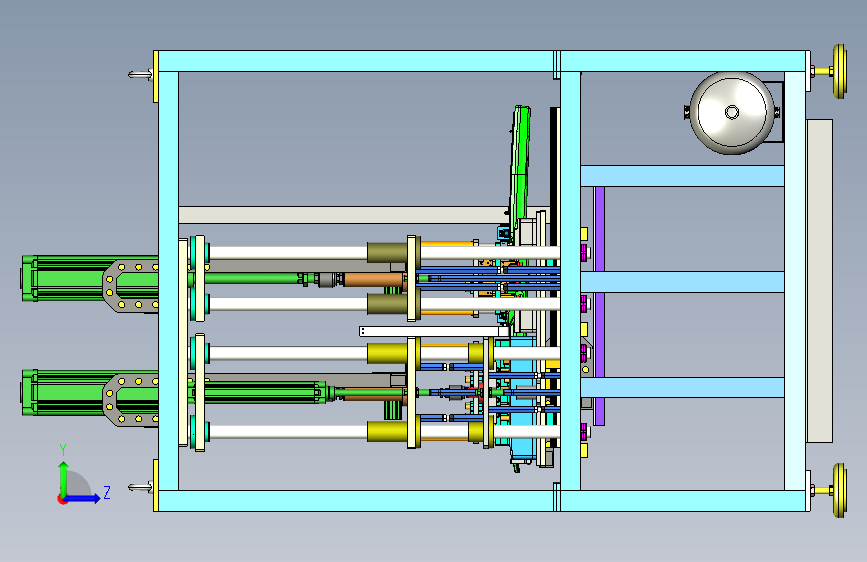The width and height of the screenshot is (867, 562).
Task: Click the blue Z axis arrow of the triad
Action: 83,498
